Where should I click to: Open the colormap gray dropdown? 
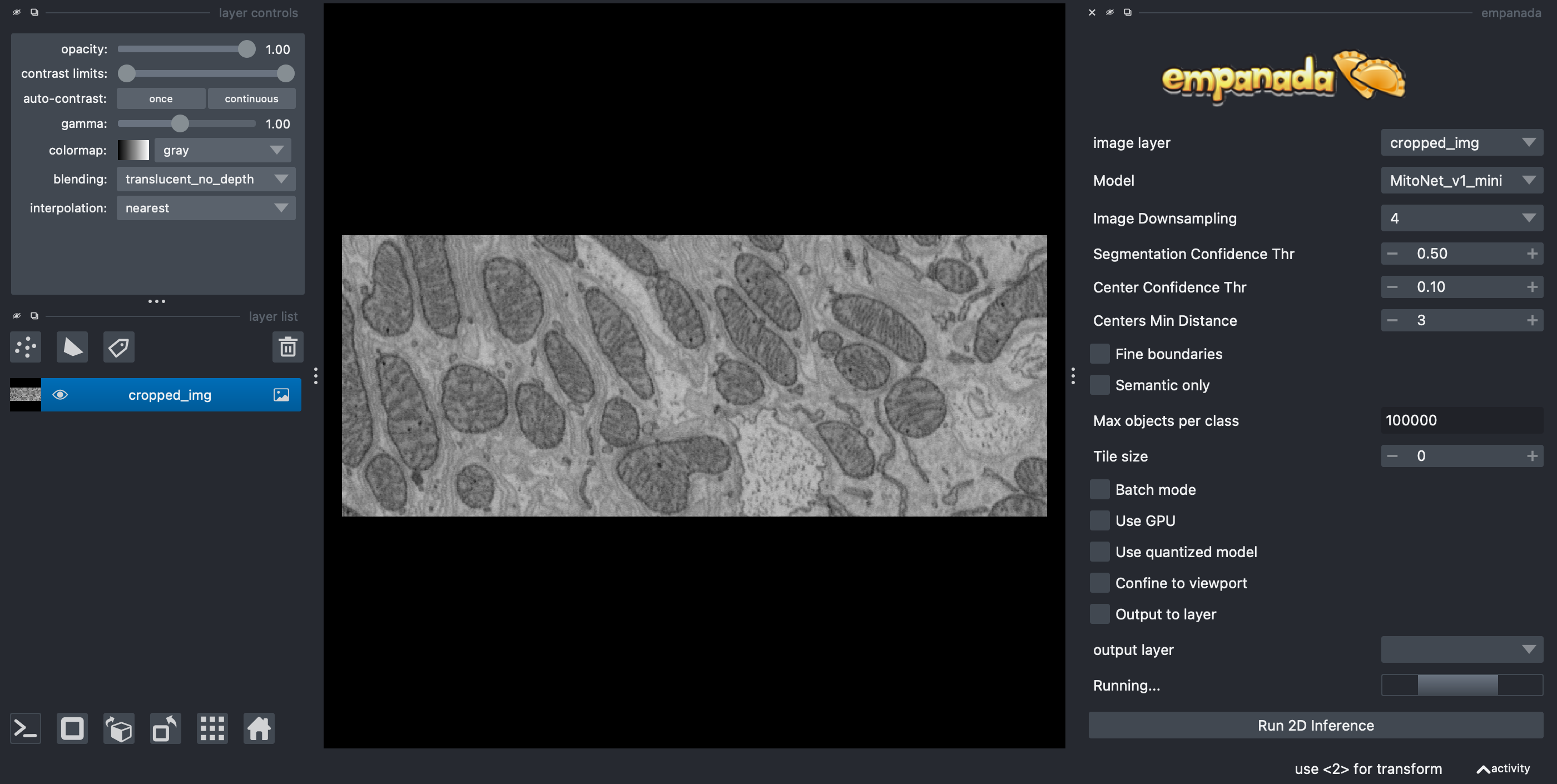coord(222,150)
